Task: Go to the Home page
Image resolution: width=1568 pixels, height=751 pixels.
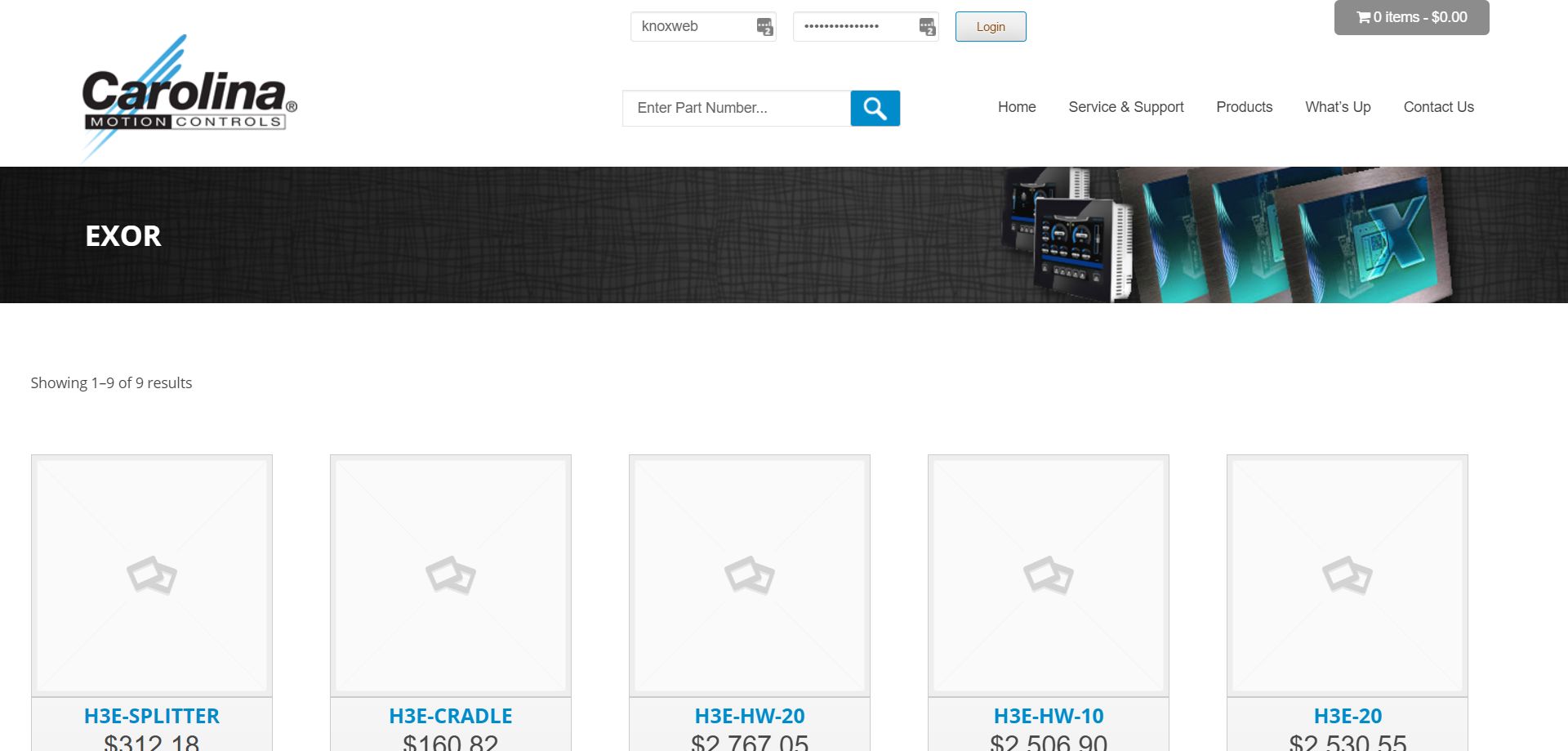Action: tap(1017, 107)
